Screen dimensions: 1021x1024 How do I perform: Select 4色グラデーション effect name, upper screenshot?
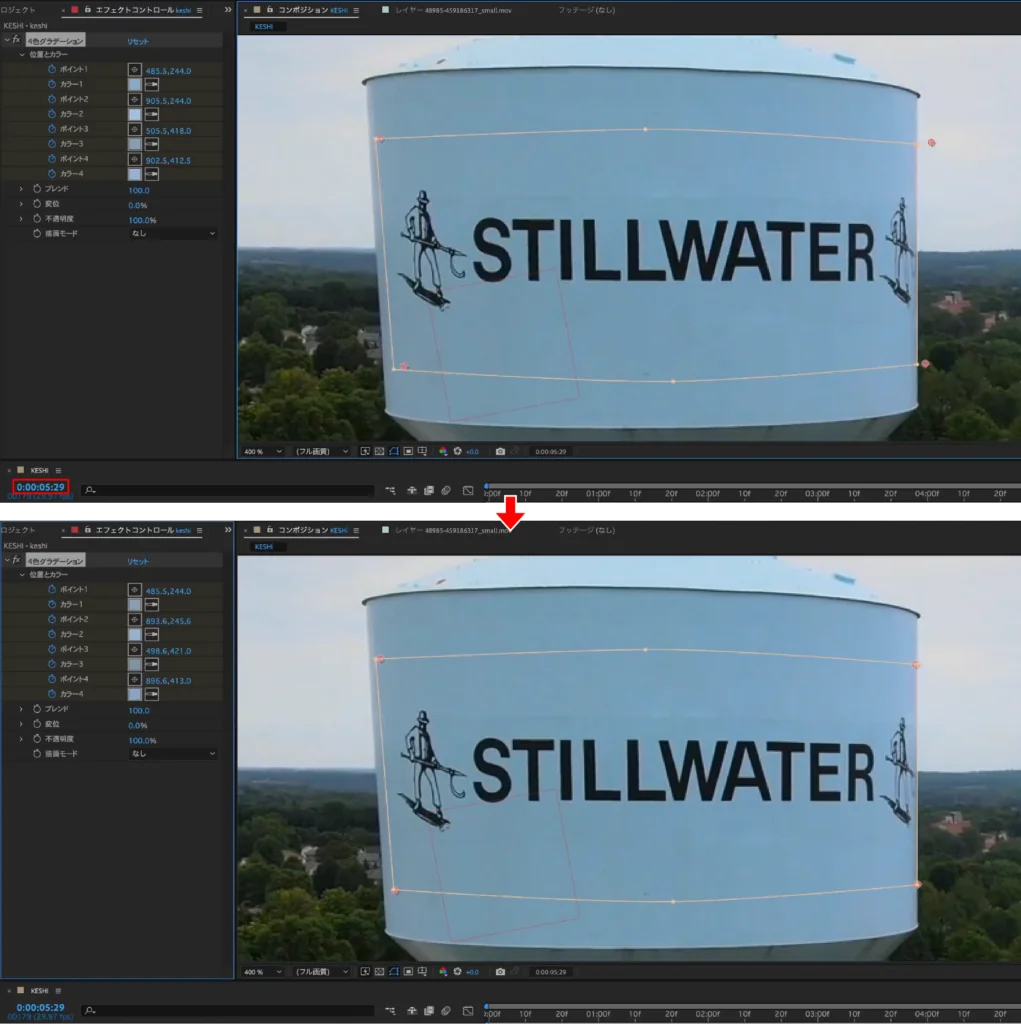(56, 40)
